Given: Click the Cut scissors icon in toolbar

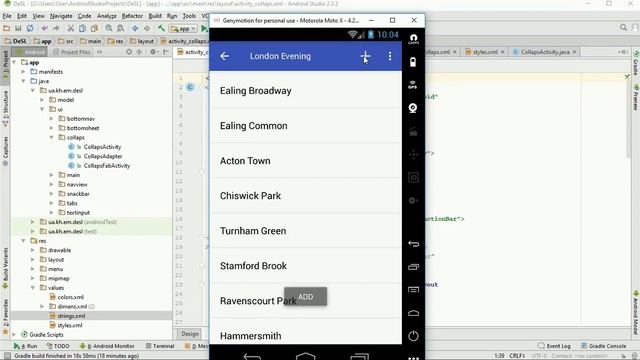Looking at the screenshot, I should [71, 29].
